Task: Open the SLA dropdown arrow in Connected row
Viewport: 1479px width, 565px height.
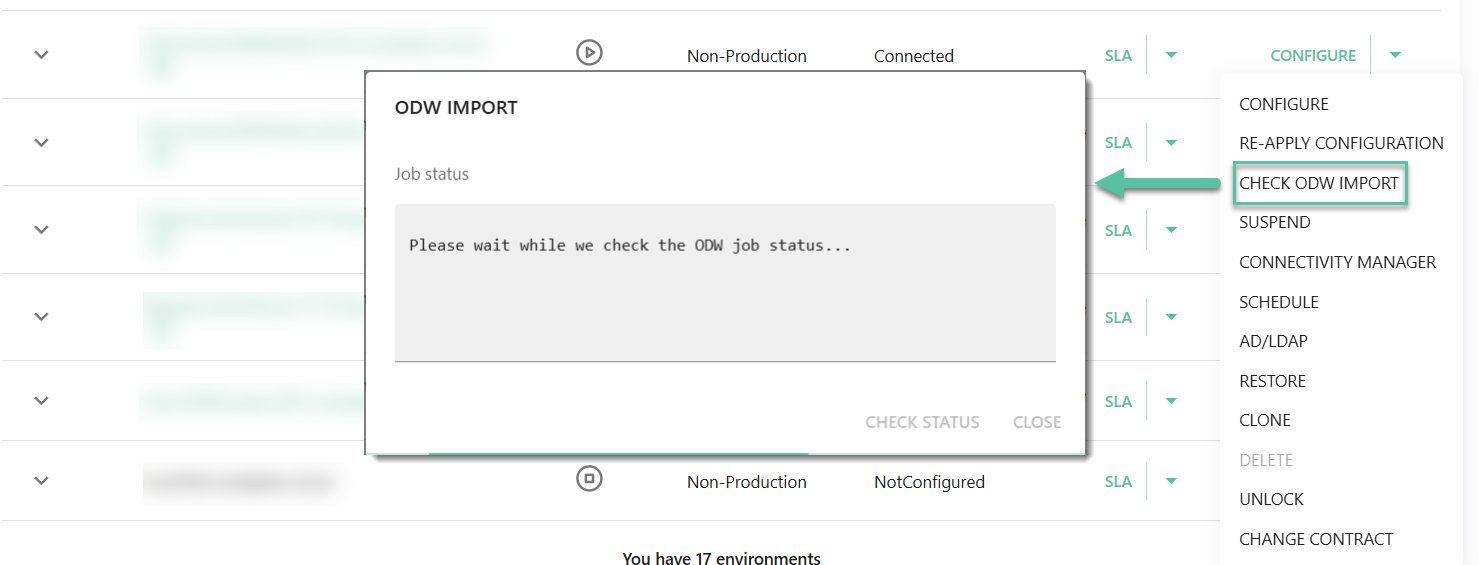Action: click(x=1171, y=55)
